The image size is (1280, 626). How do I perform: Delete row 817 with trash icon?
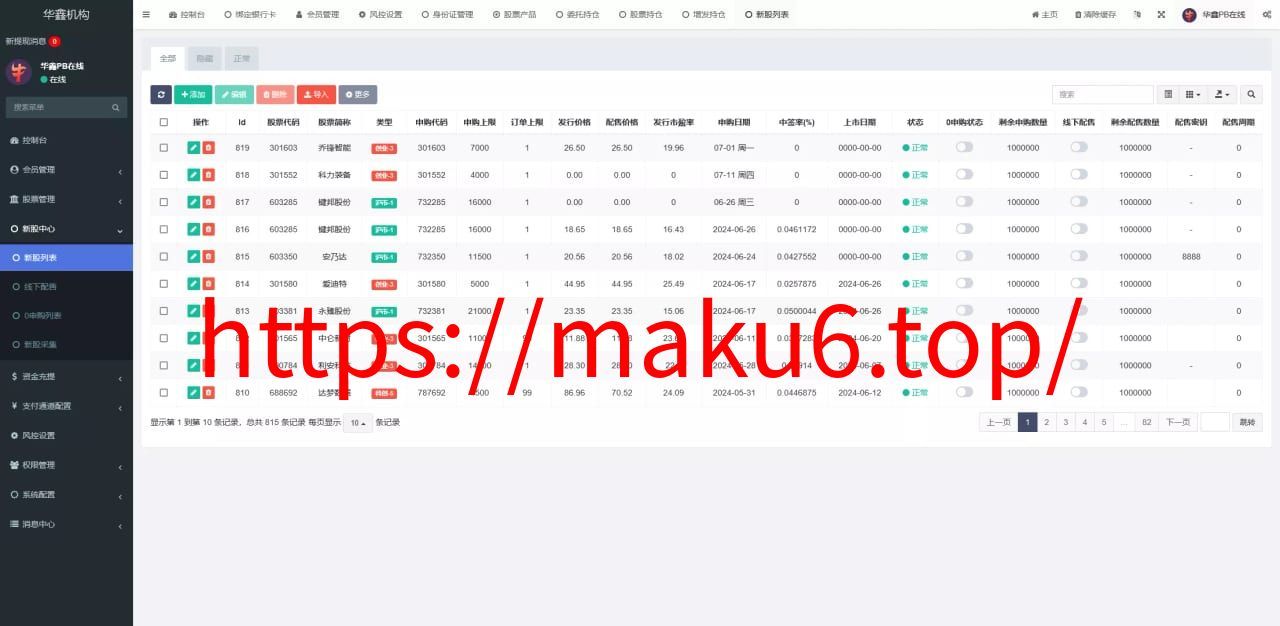coord(208,202)
